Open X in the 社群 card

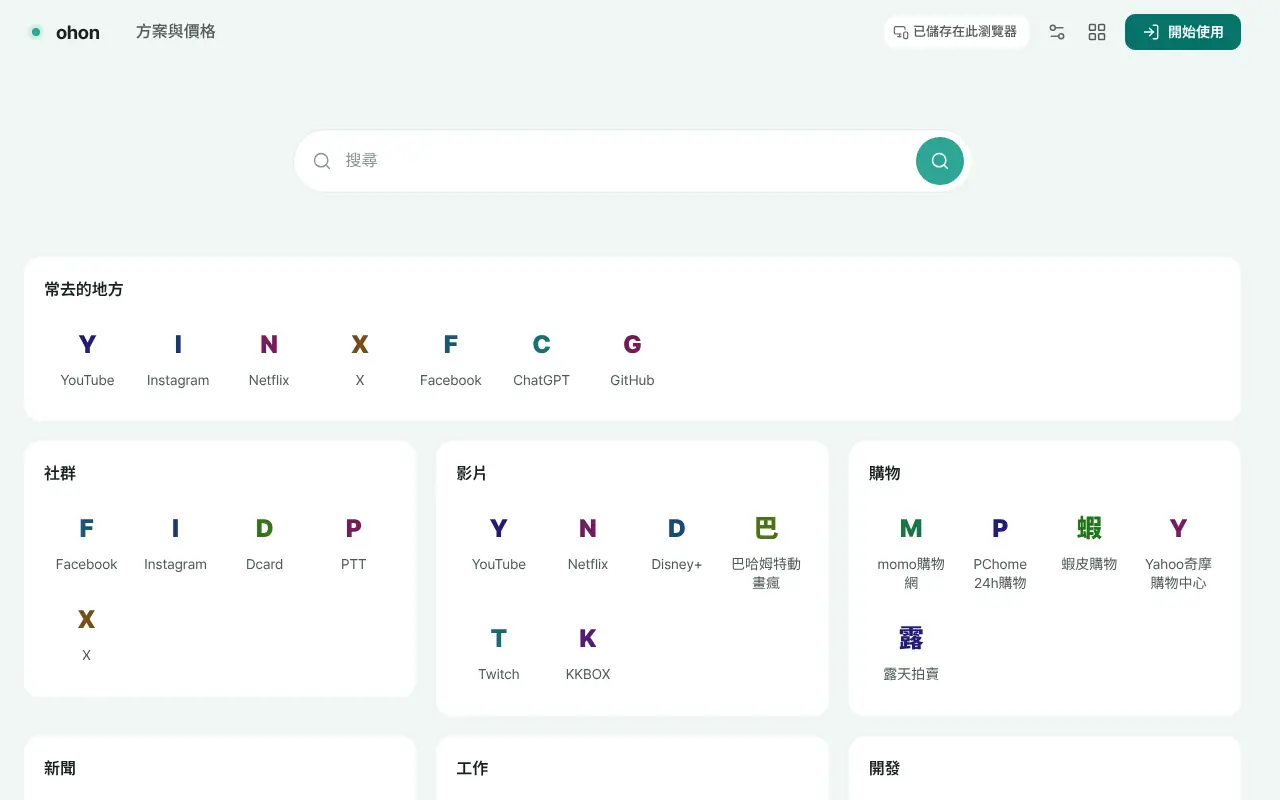tap(87, 635)
